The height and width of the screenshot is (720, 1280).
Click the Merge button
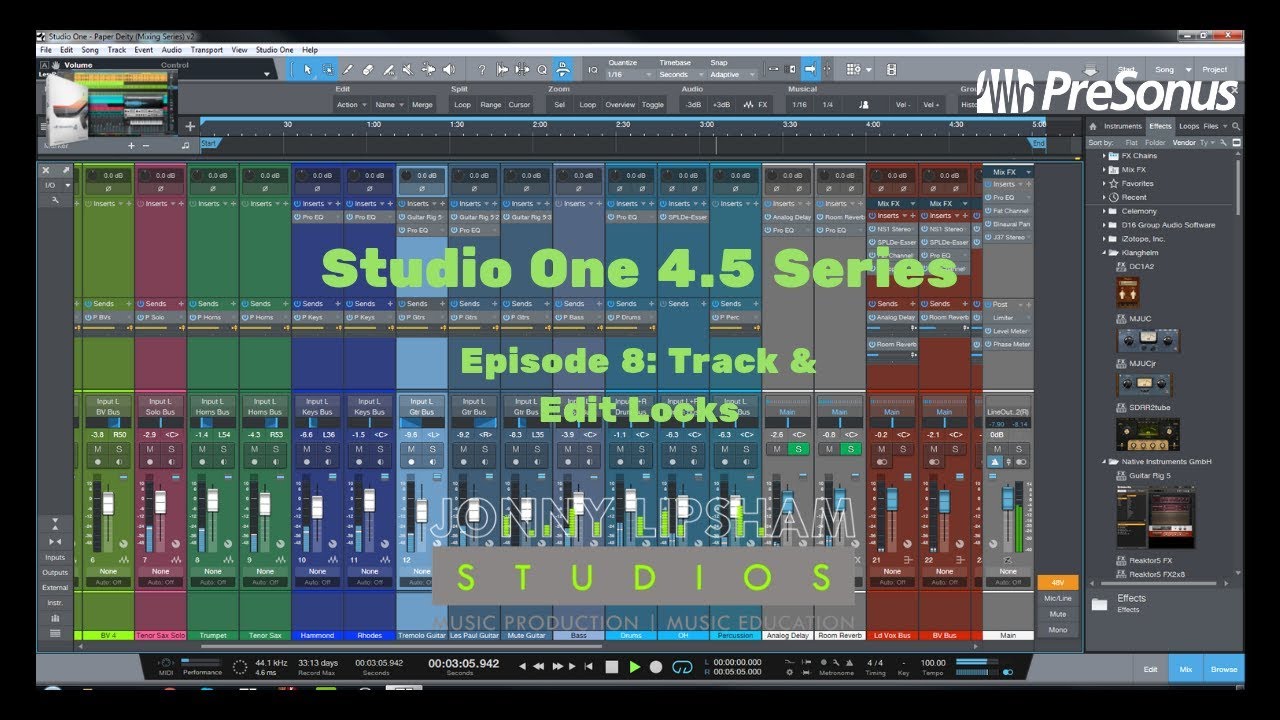coord(423,104)
